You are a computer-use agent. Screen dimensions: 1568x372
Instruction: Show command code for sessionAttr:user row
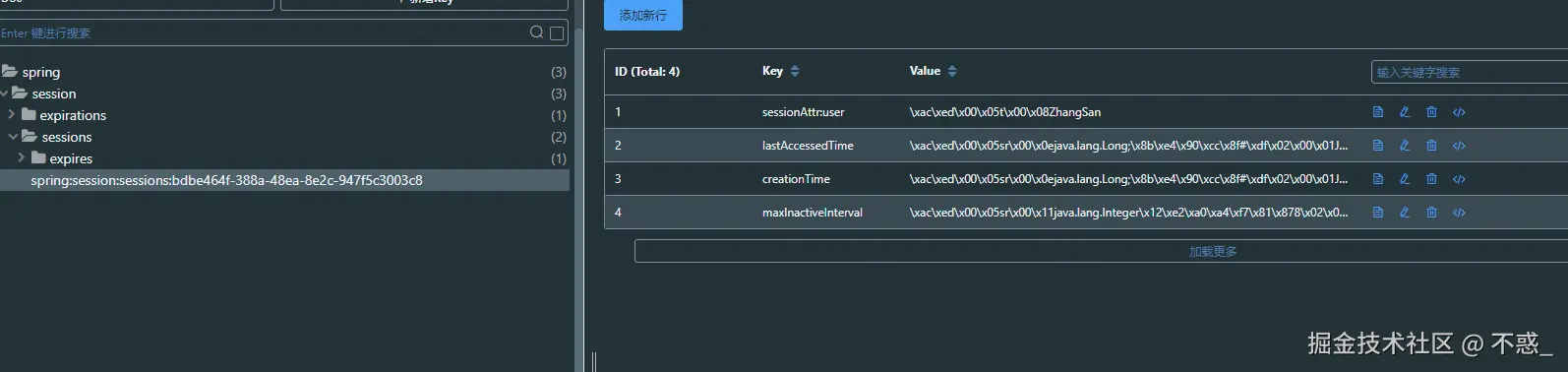1459,112
